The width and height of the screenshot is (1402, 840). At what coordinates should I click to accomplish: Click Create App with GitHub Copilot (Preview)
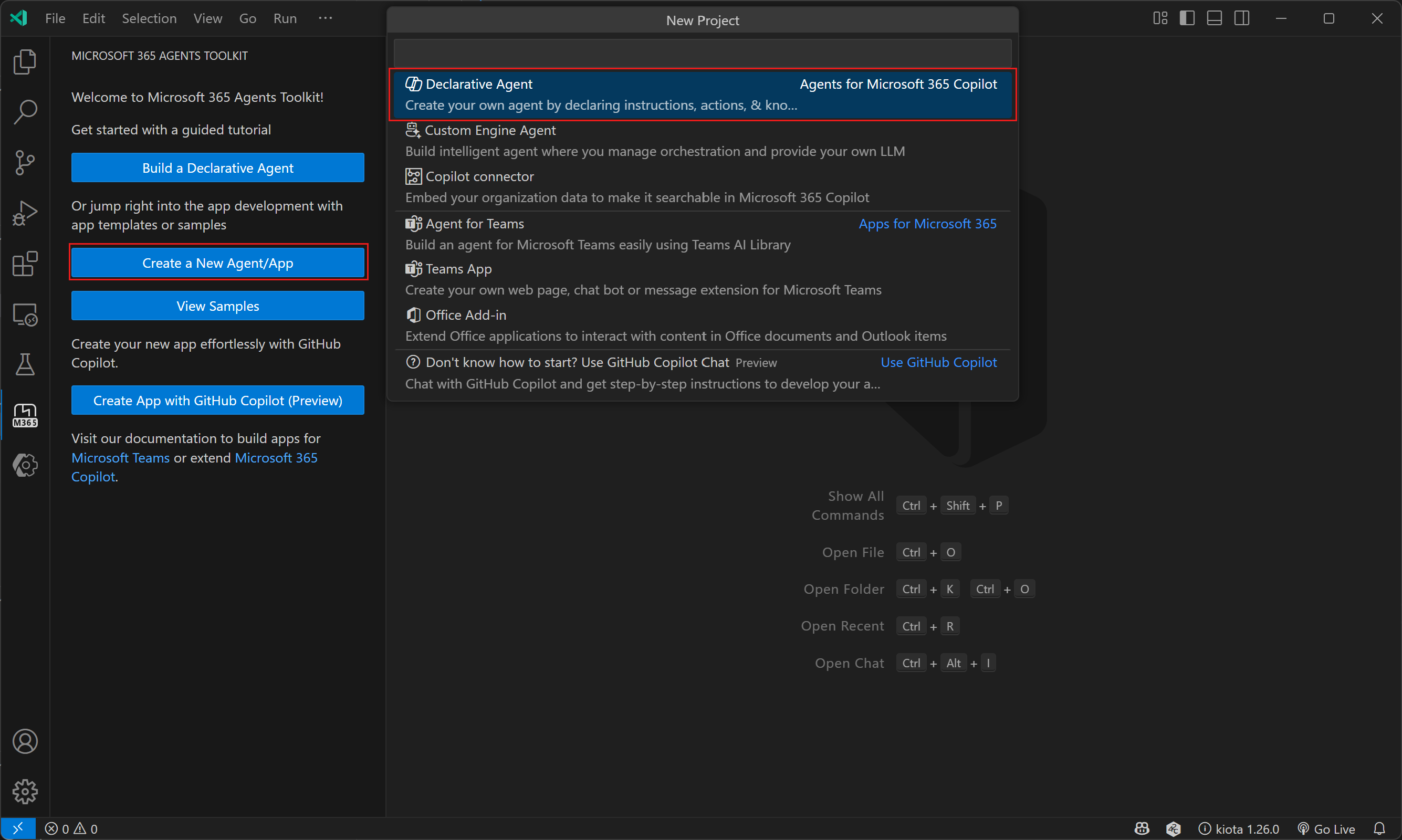click(217, 400)
